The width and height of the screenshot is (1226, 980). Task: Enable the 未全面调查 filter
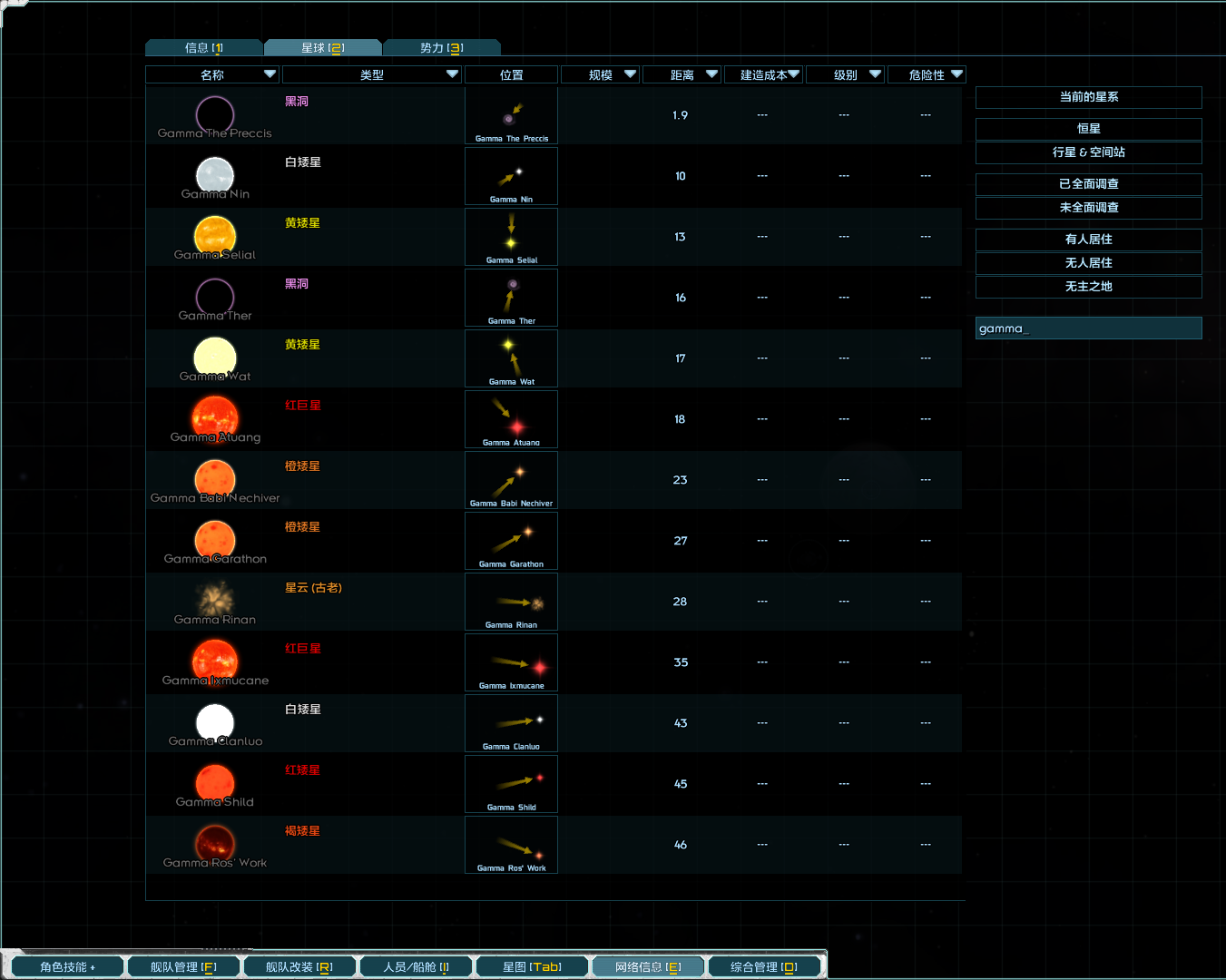coord(1088,208)
